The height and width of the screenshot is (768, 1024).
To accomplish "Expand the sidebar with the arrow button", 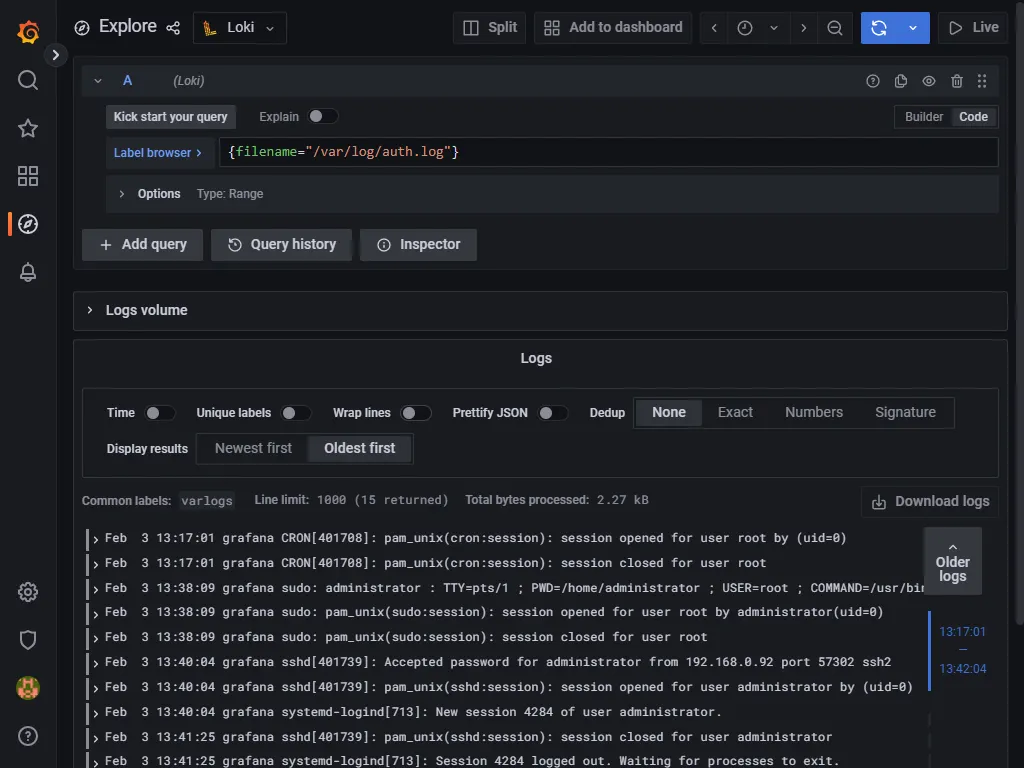I will [56, 55].
